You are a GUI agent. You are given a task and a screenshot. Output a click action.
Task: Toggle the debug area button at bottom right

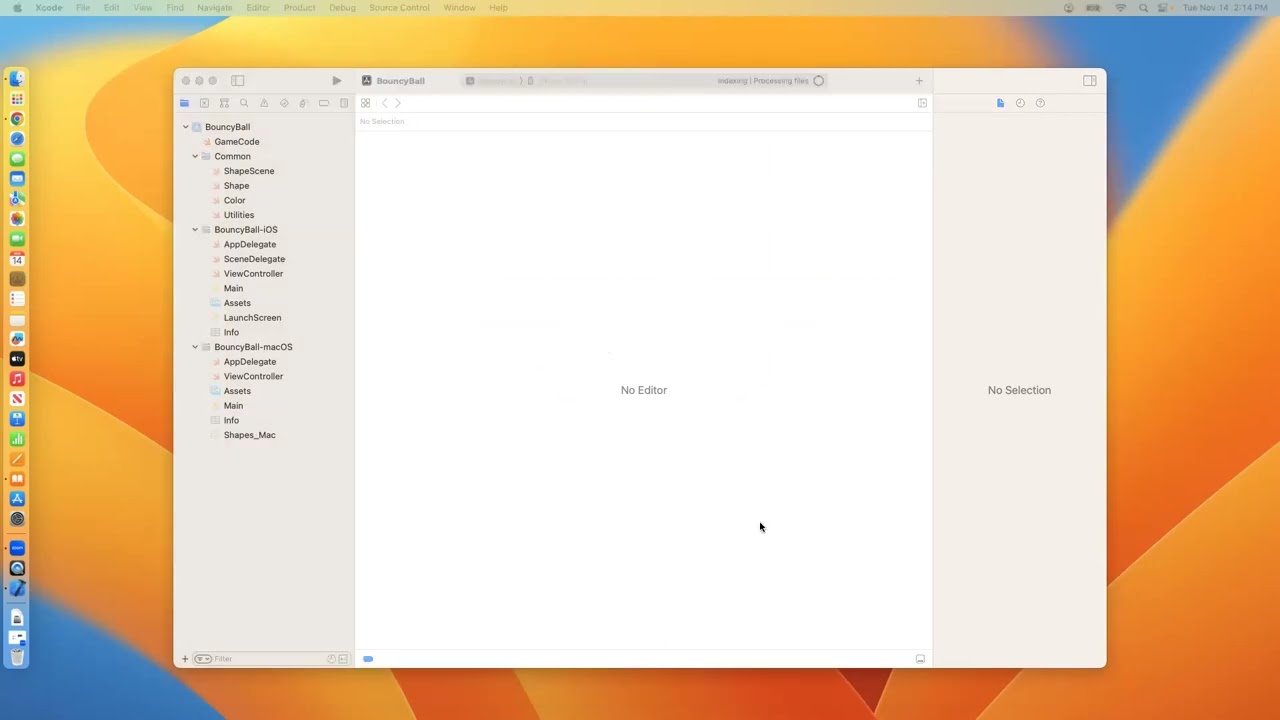pyautogui.click(x=920, y=659)
